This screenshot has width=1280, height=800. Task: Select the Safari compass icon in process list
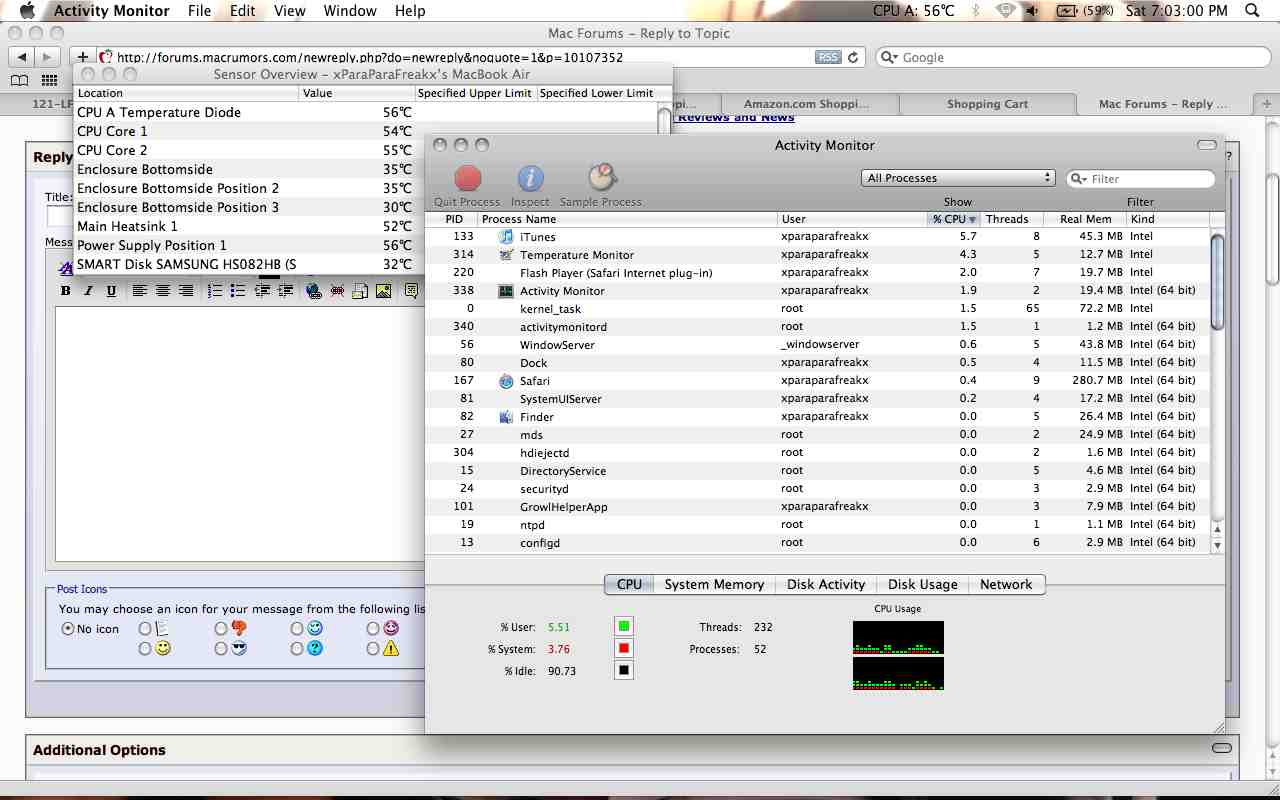coord(506,381)
